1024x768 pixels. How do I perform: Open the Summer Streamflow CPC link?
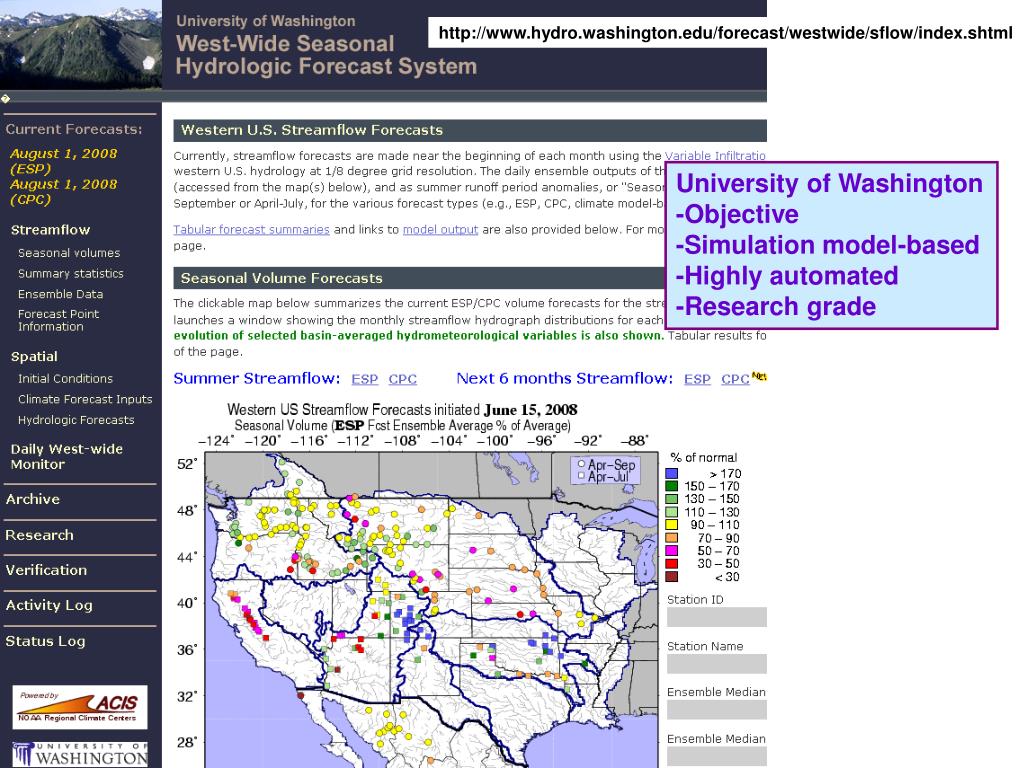point(402,379)
